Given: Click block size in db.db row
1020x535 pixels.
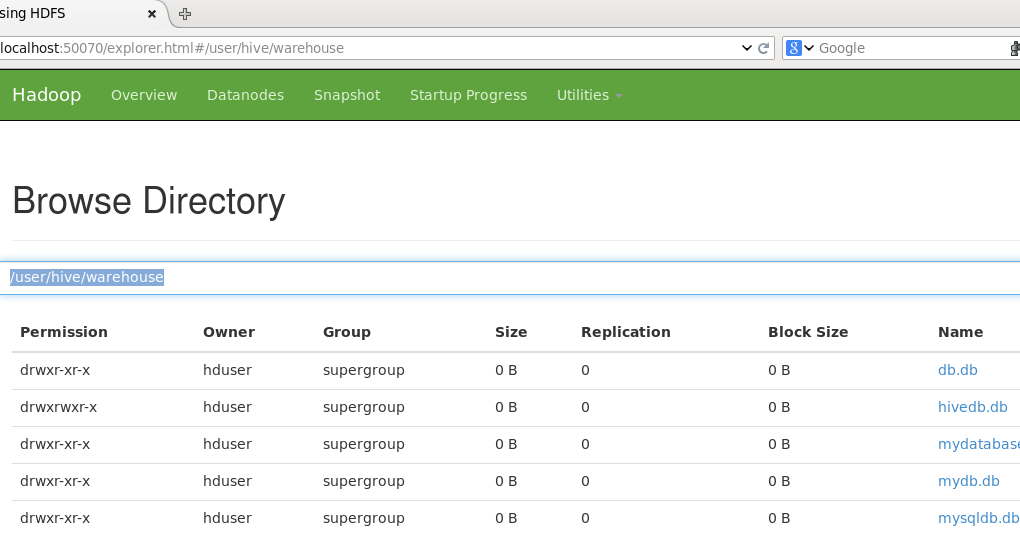Looking at the screenshot, I should 779,370.
